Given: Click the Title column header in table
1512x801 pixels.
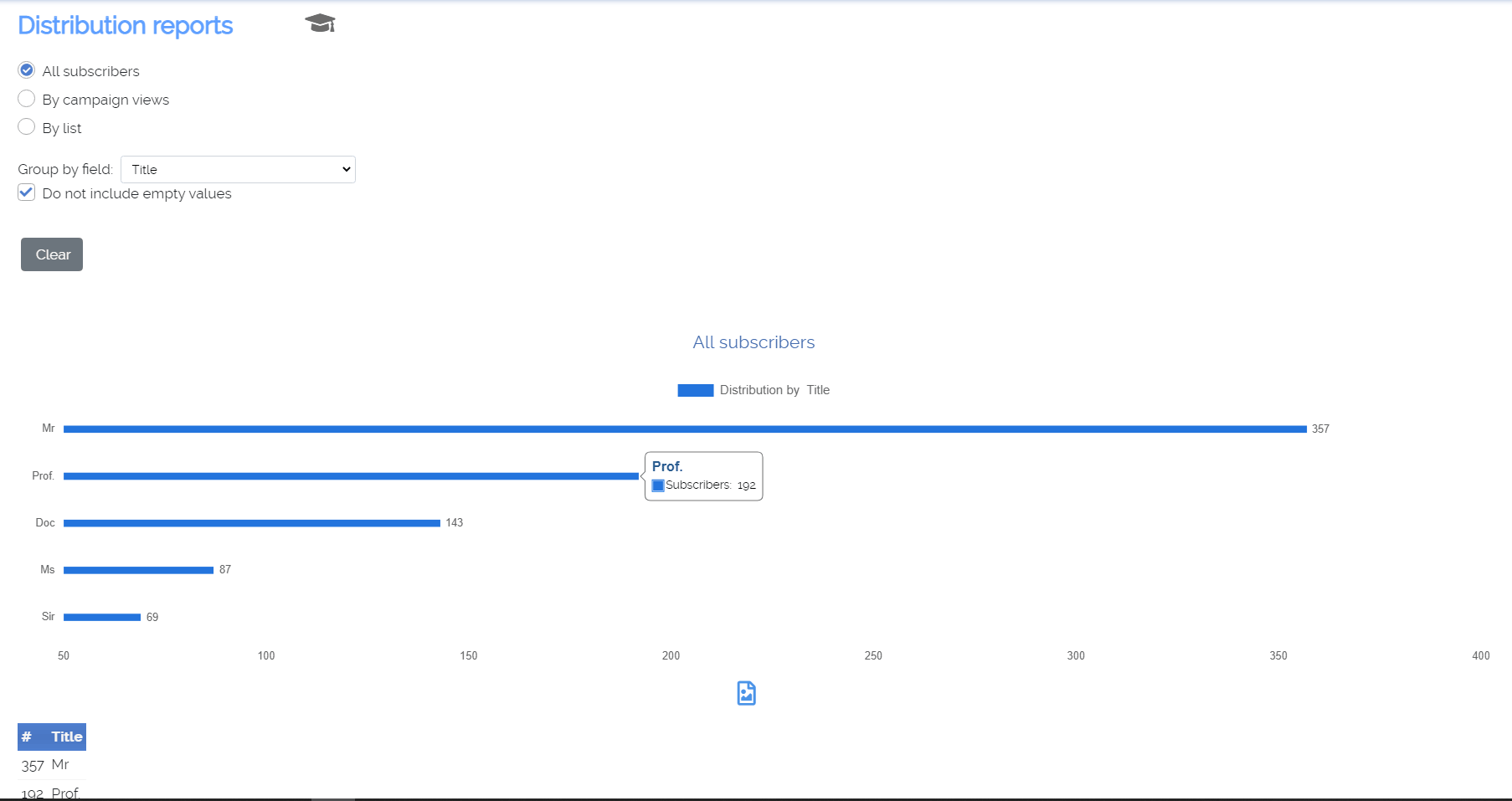Looking at the screenshot, I should [x=67, y=737].
